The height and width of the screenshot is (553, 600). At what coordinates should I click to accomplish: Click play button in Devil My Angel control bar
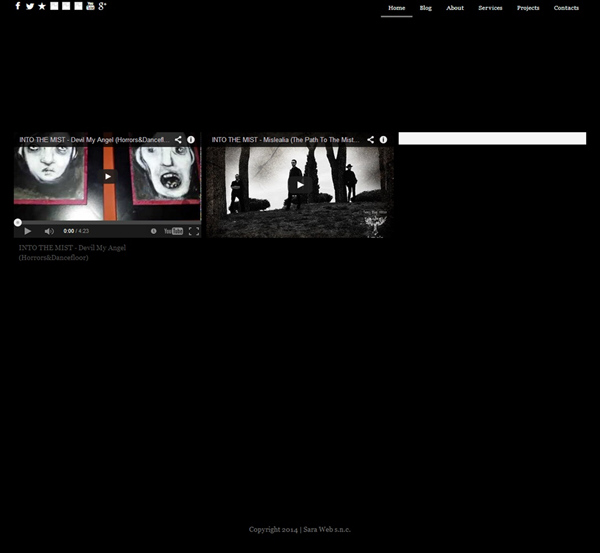tap(28, 231)
